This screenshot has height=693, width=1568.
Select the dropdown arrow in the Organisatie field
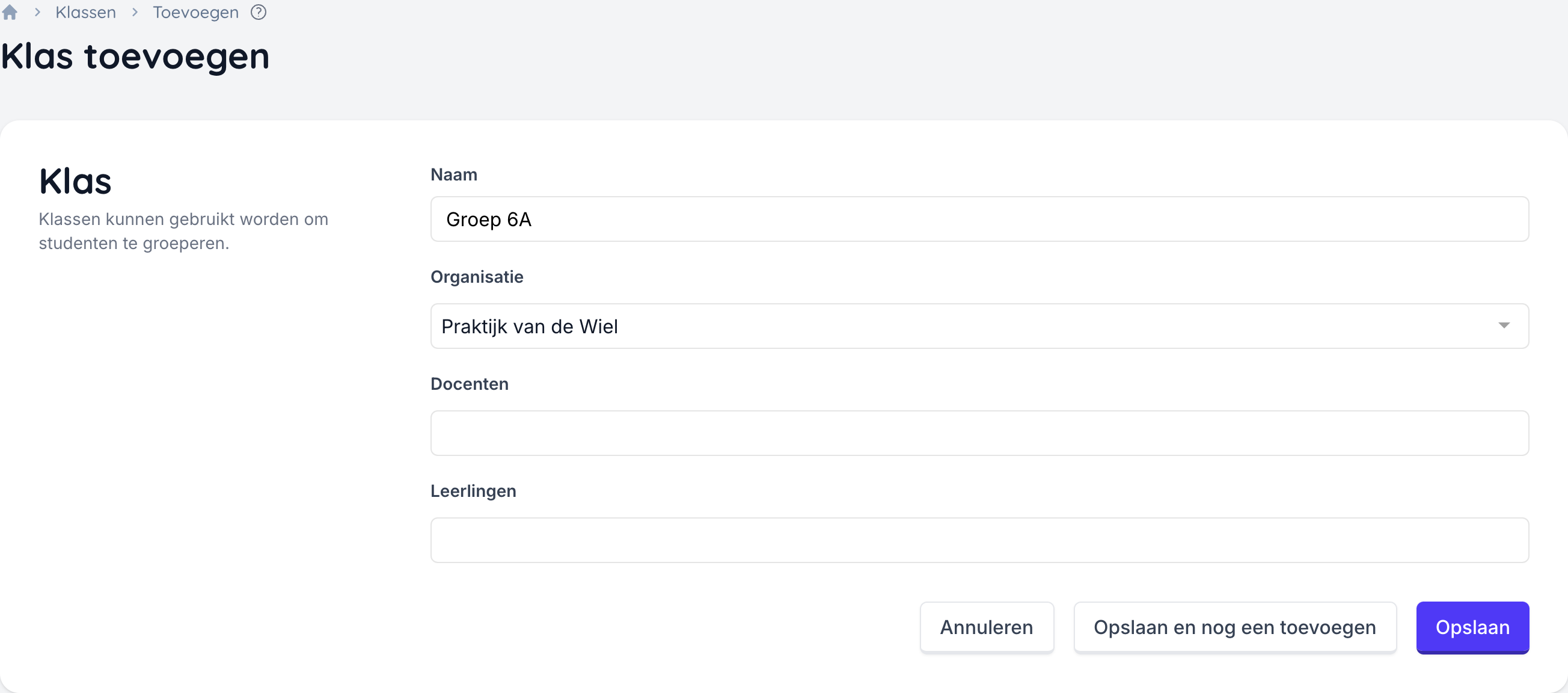[1504, 326]
